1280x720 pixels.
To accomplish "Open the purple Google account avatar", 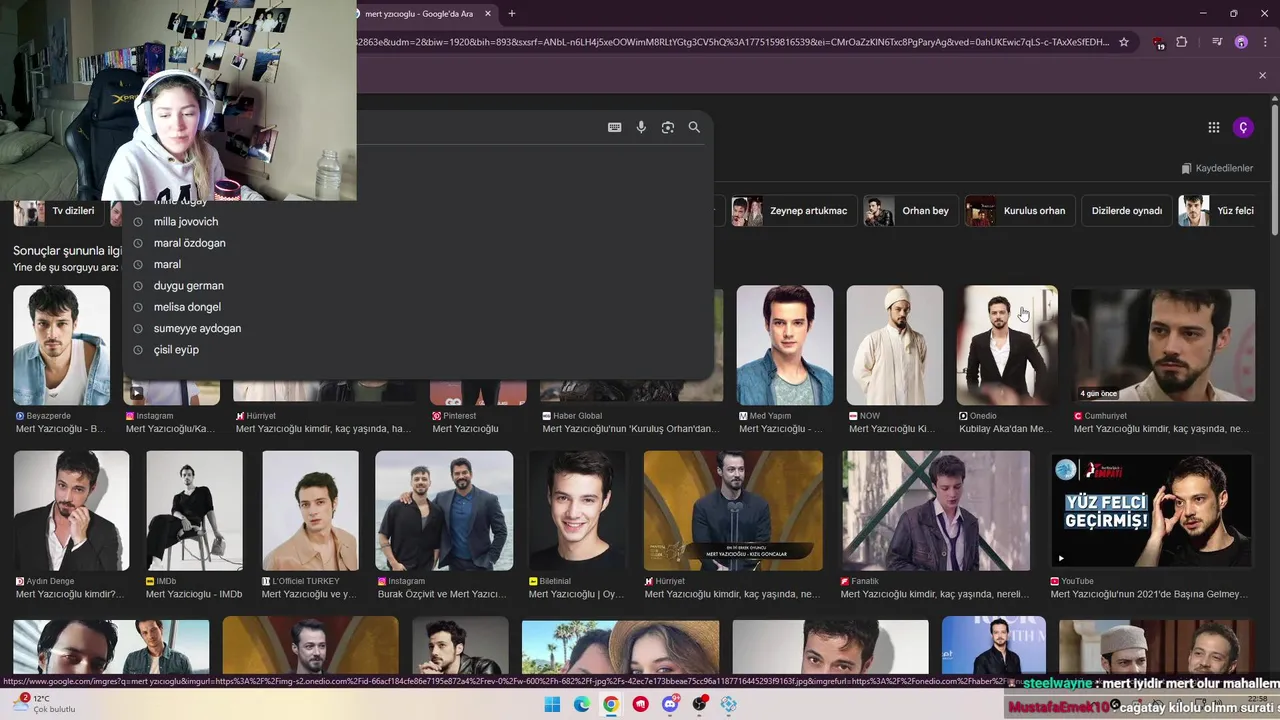I will pyautogui.click(x=1243, y=127).
